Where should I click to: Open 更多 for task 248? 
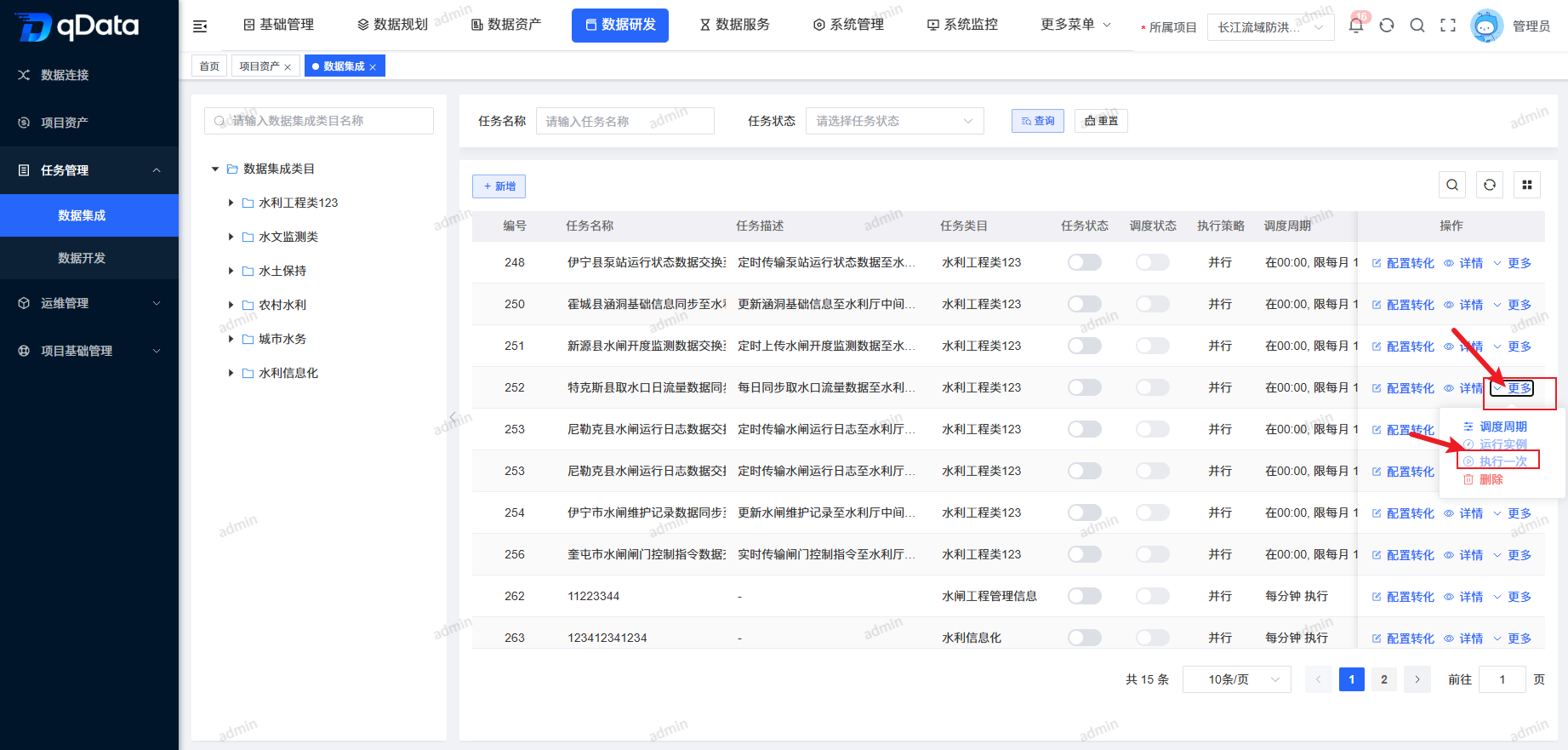click(x=1513, y=263)
